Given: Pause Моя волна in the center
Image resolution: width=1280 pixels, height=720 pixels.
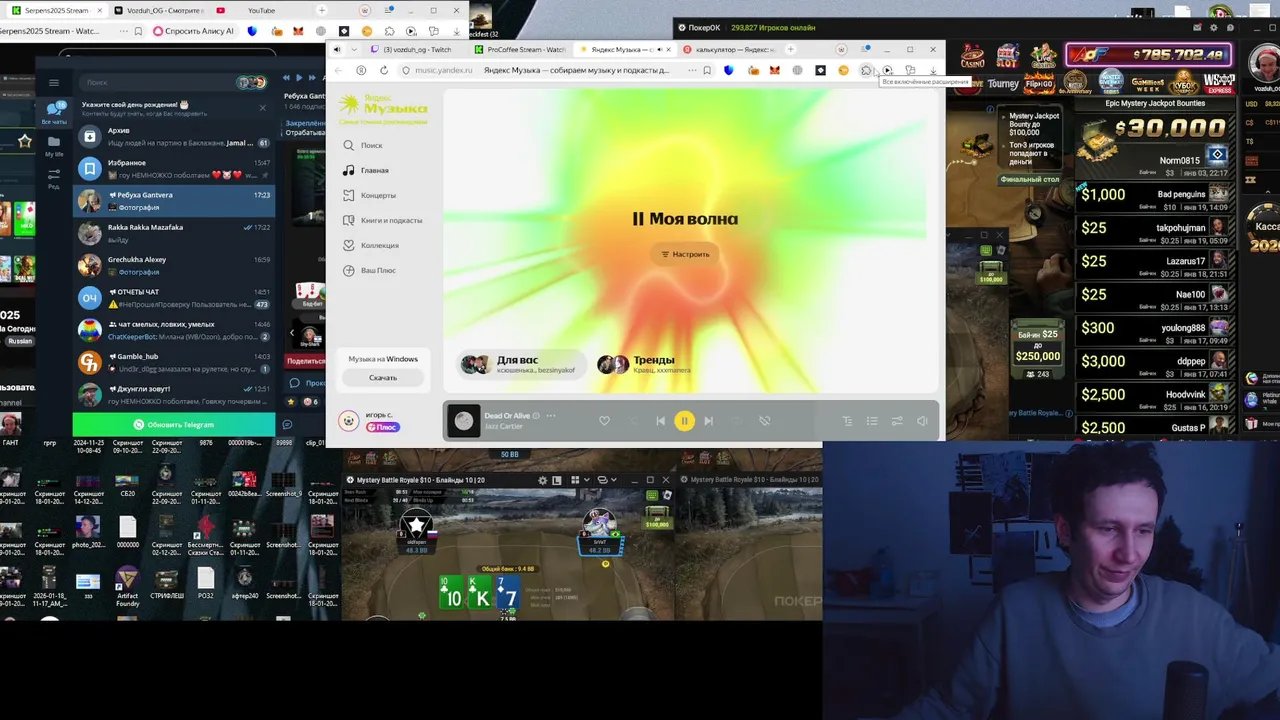Looking at the screenshot, I should pyautogui.click(x=638, y=219).
